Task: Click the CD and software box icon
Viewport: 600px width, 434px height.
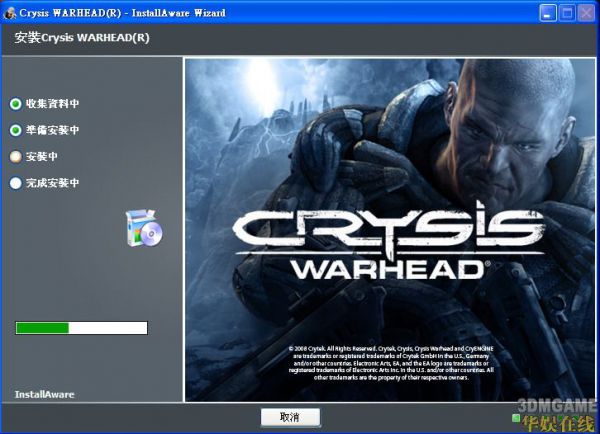Action: 143,228
